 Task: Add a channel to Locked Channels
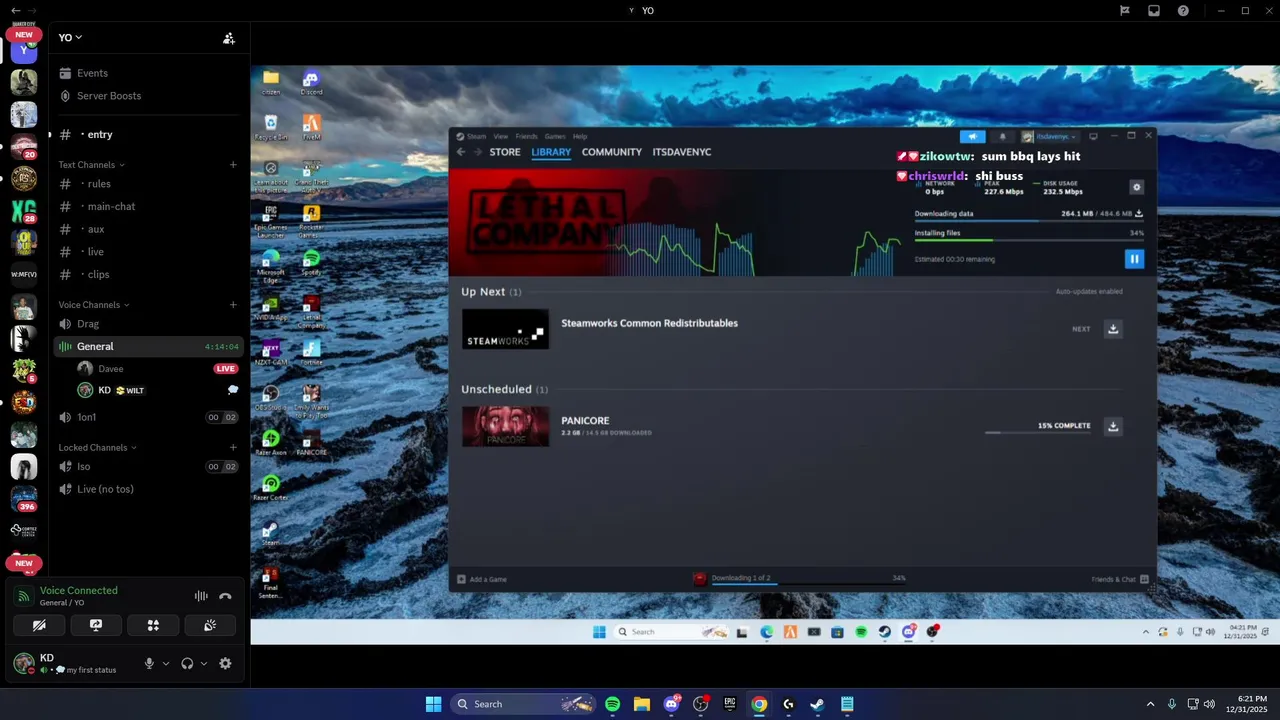233,448
